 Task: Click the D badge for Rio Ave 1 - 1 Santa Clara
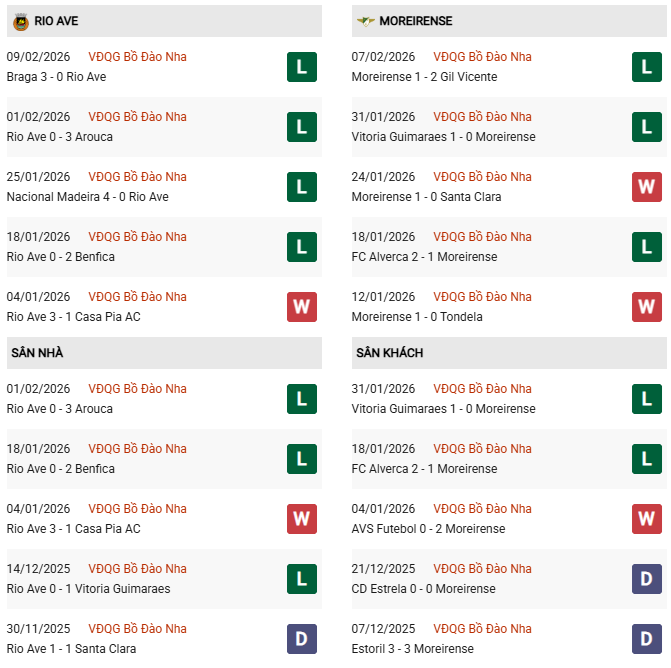[x=301, y=639]
